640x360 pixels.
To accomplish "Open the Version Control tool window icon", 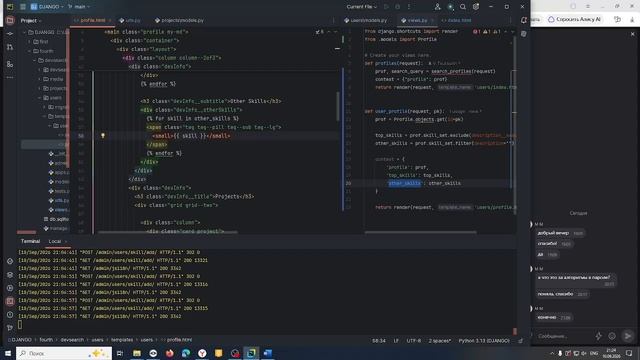I will pos(10,327).
